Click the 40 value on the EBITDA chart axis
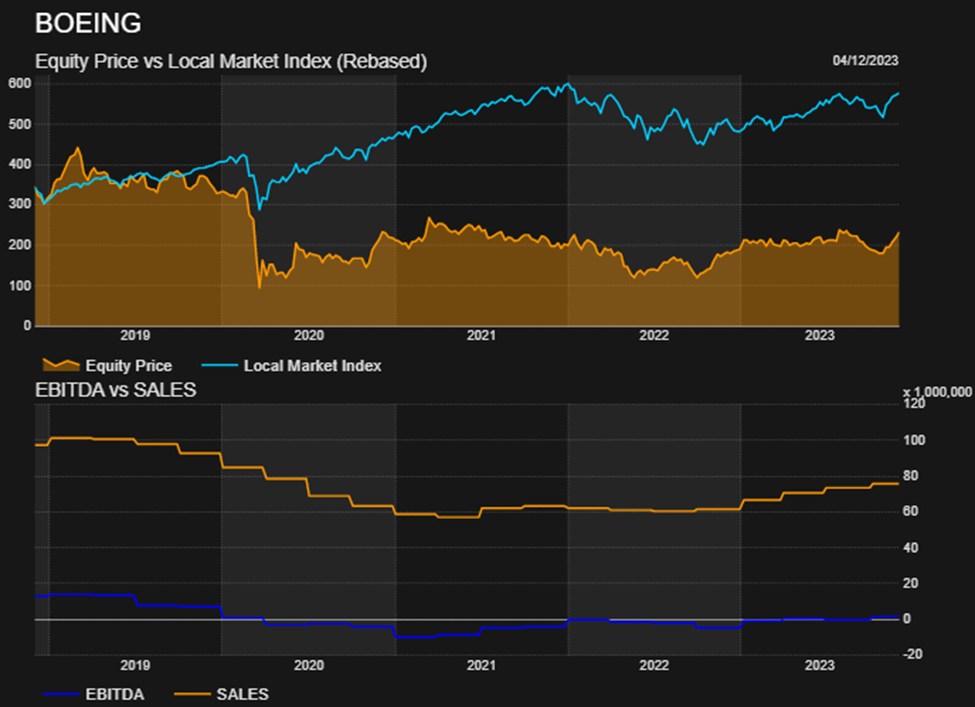 tap(911, 547)
